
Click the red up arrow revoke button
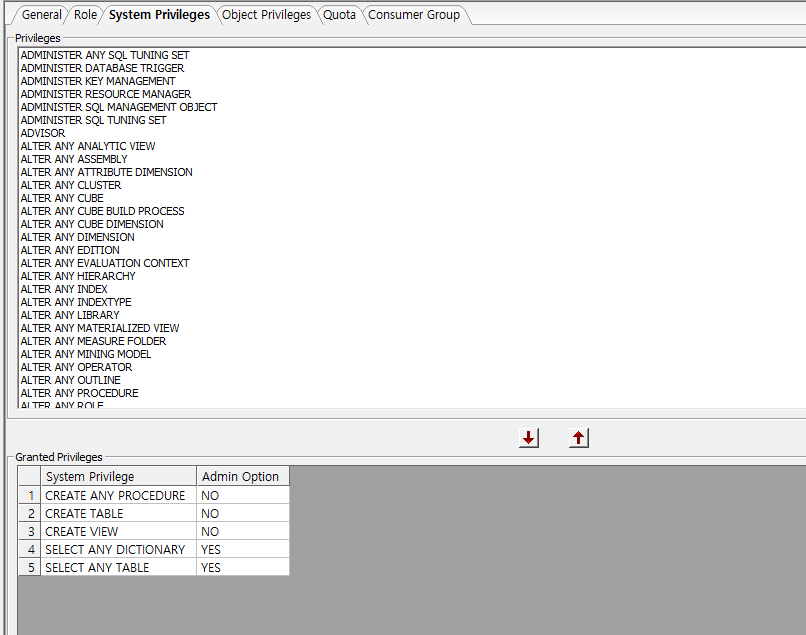click(x=579, y=438)
